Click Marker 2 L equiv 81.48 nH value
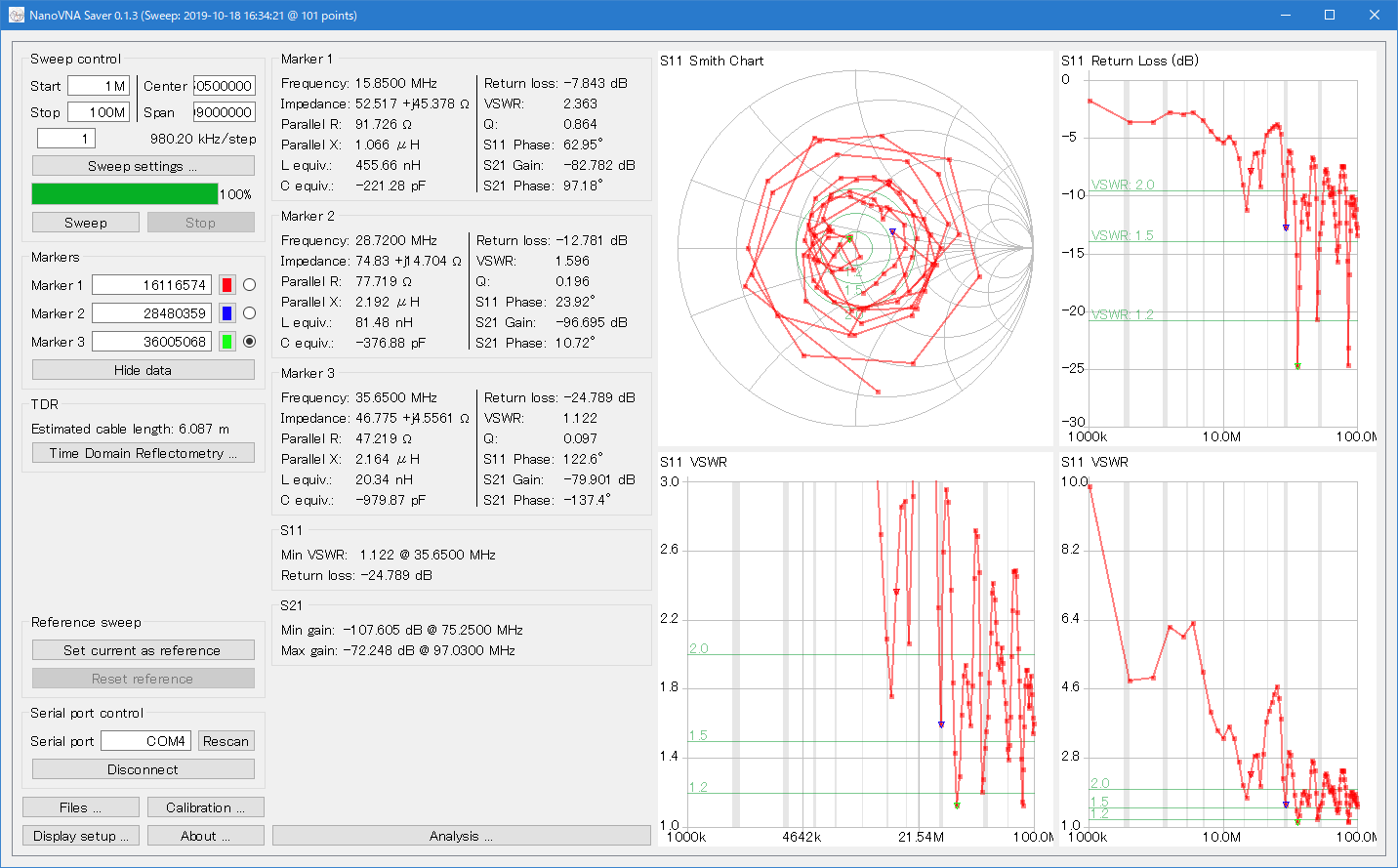This screenshot has height=868, width=1398. point(384,322)
